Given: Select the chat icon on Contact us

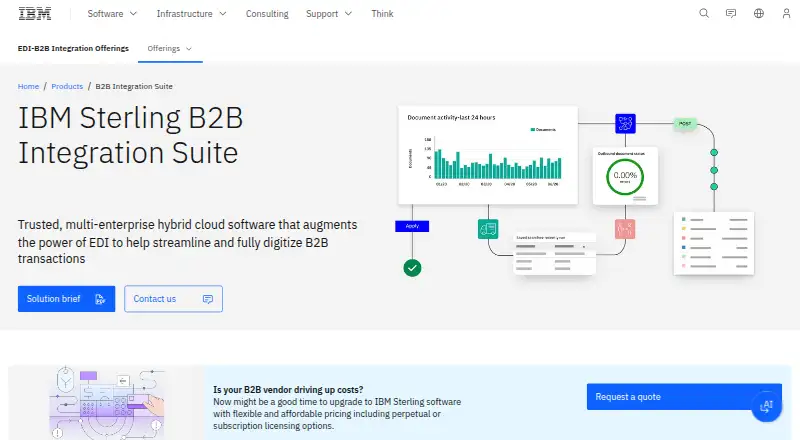Looking at the screenshot, I should click(208, 299).
